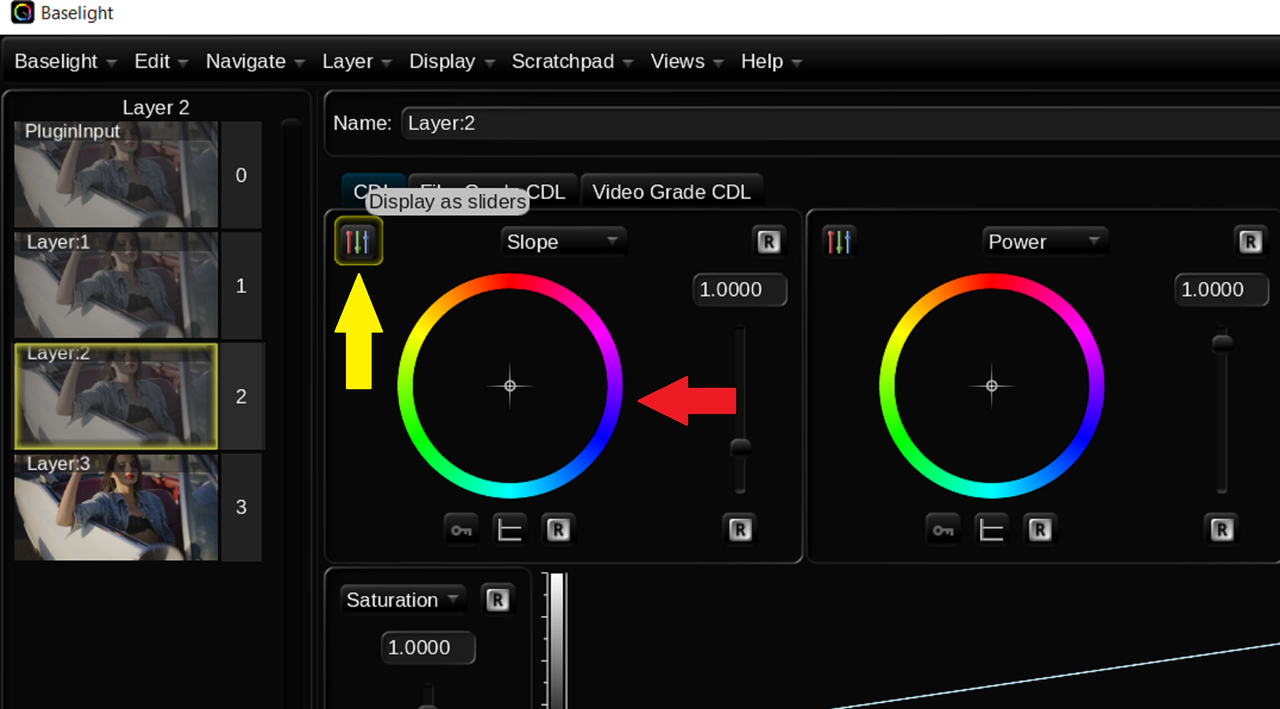This screenshot has height=709, width=1280.
Task: Open the Power mode dropdown
Action: (x=1045, y=241)
